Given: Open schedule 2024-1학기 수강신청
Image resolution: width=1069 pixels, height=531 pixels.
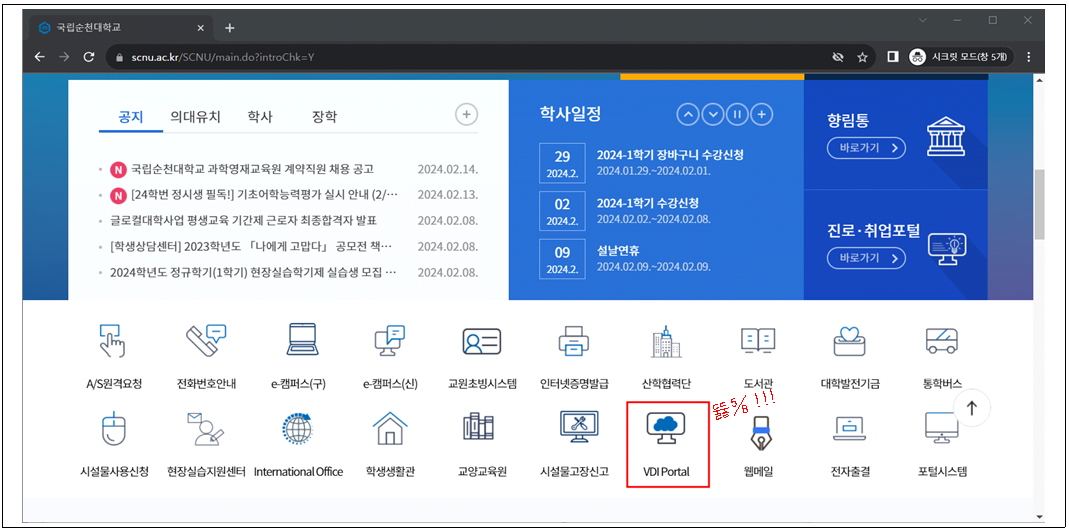Looking at the screenshot, I should (x=648, y=203).
